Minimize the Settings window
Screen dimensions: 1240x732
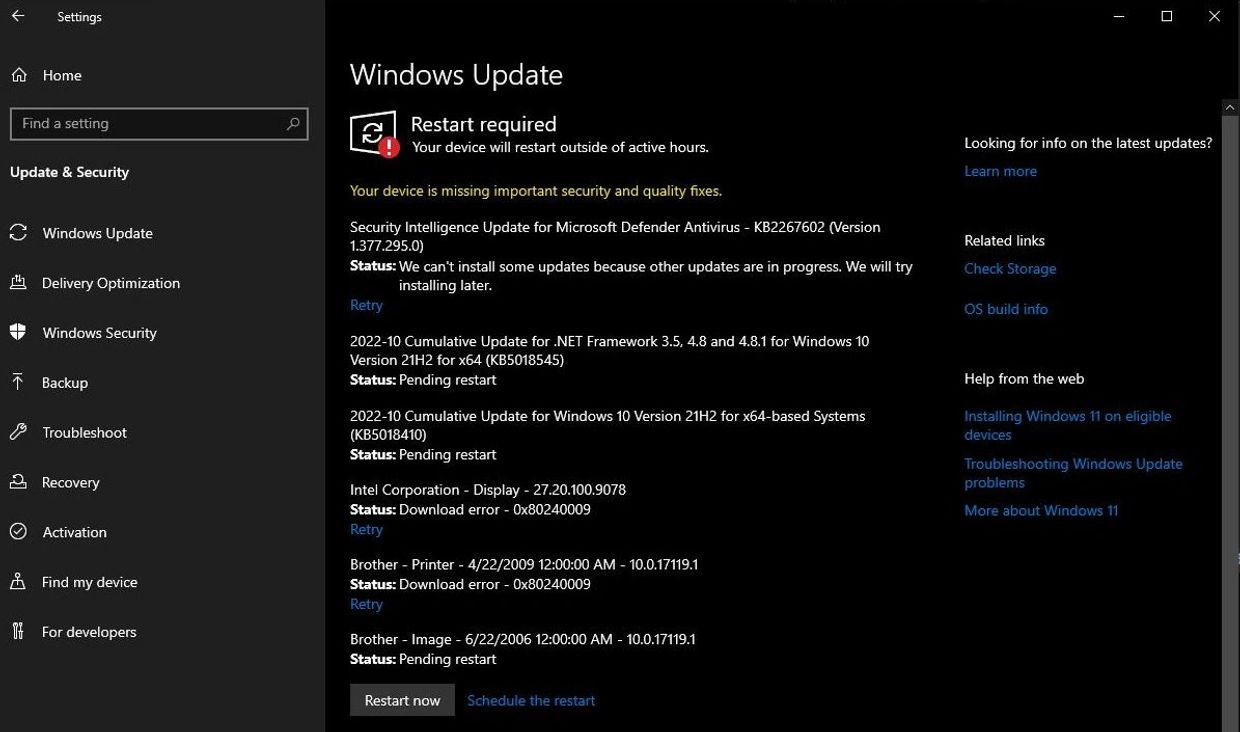(x=1119, y=17)
